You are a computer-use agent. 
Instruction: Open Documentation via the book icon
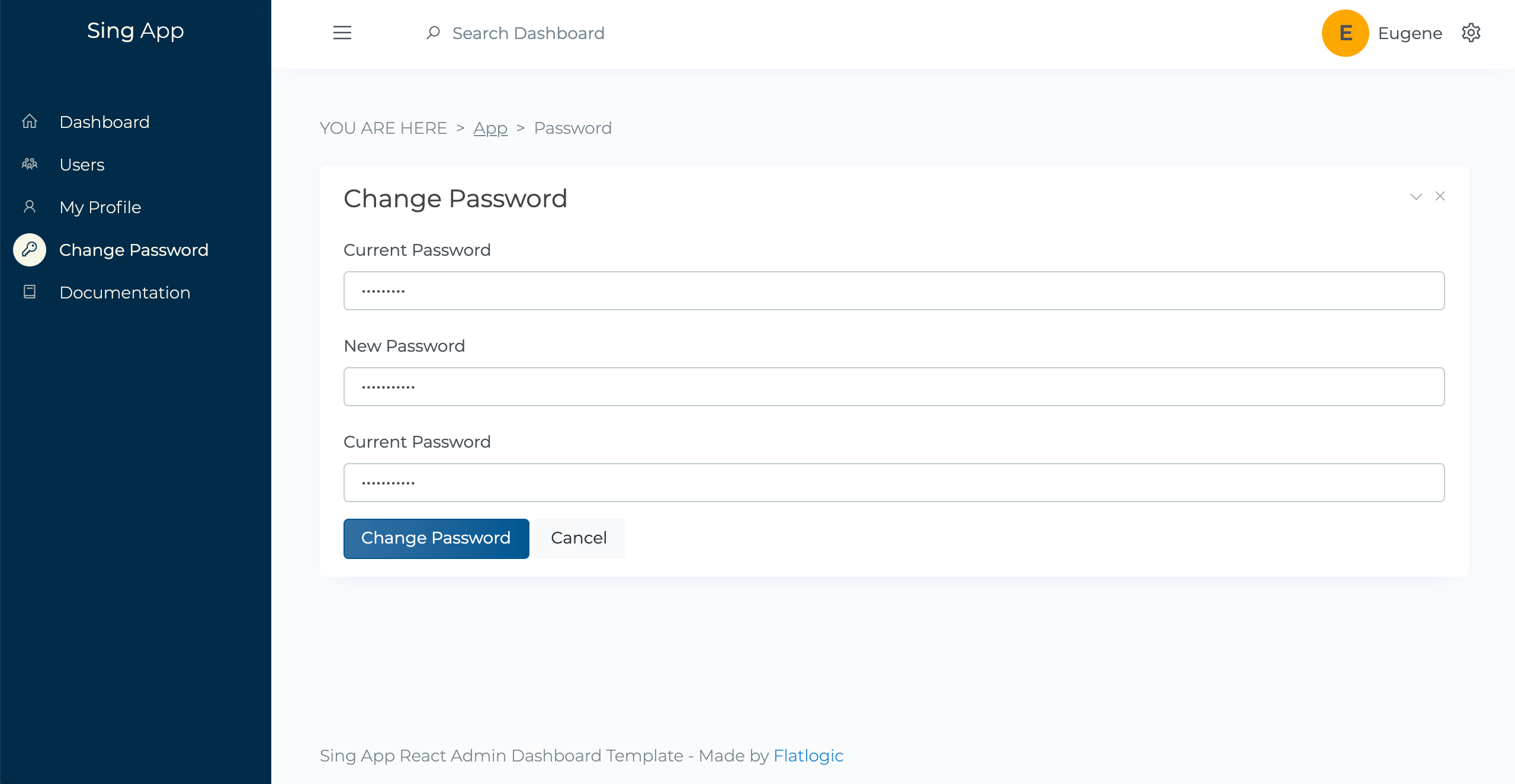[30, 291]
